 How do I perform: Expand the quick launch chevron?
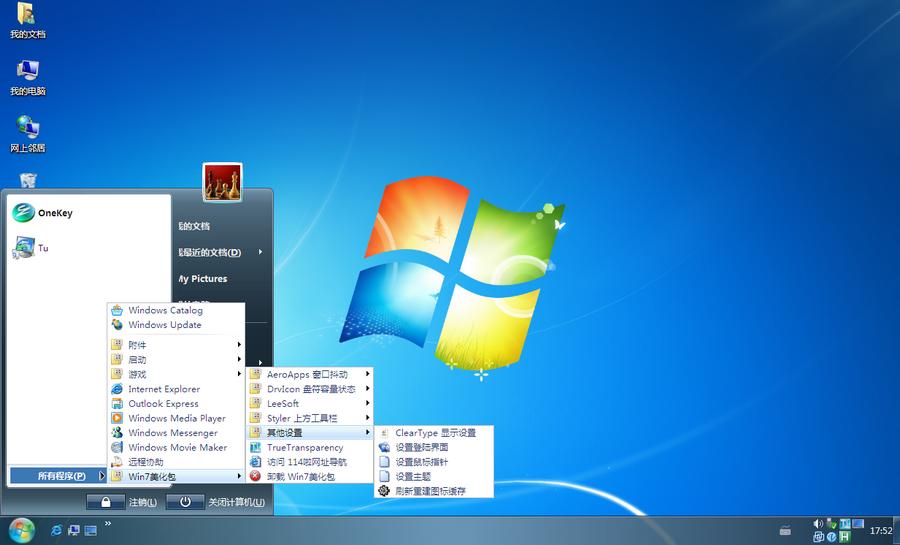pyautogui.click(x=108, y=523)
